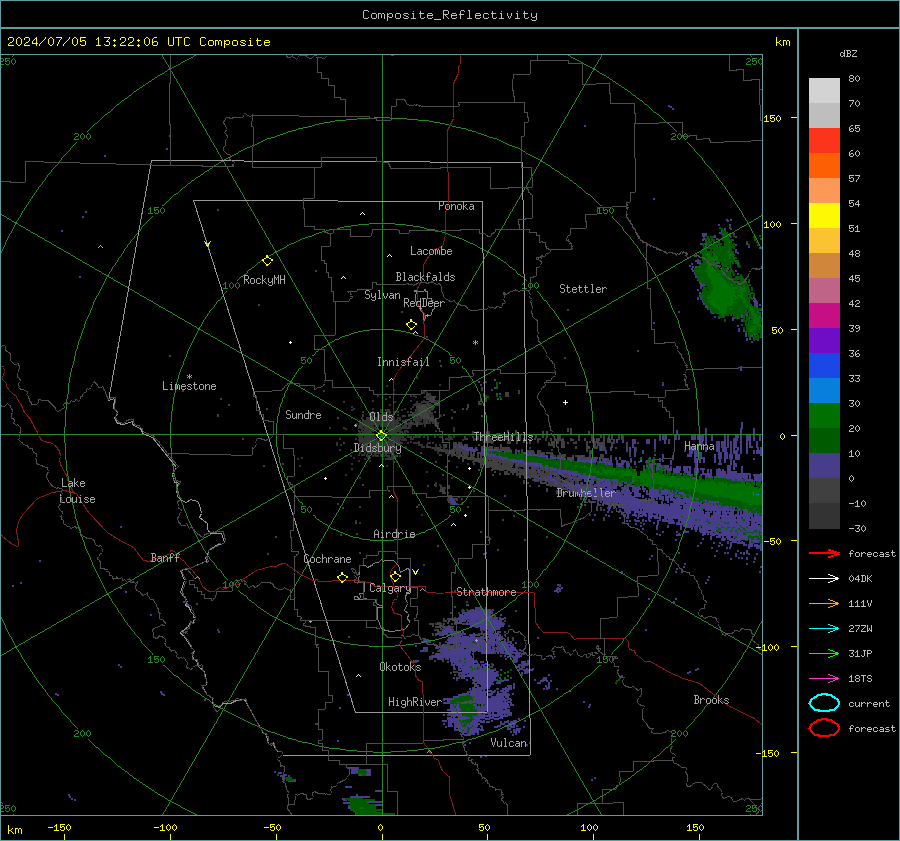900x841 pixels.
Task: Select the cyan current ellipse icon
Action: pos(824,703)
